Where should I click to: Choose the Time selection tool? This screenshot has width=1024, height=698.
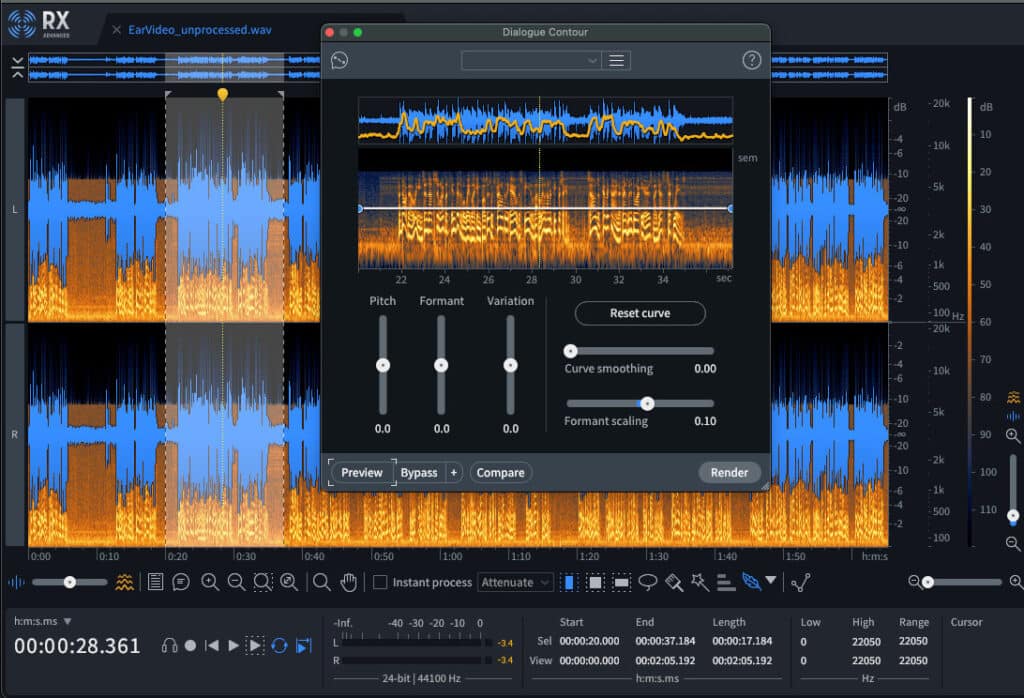[569, 582]
